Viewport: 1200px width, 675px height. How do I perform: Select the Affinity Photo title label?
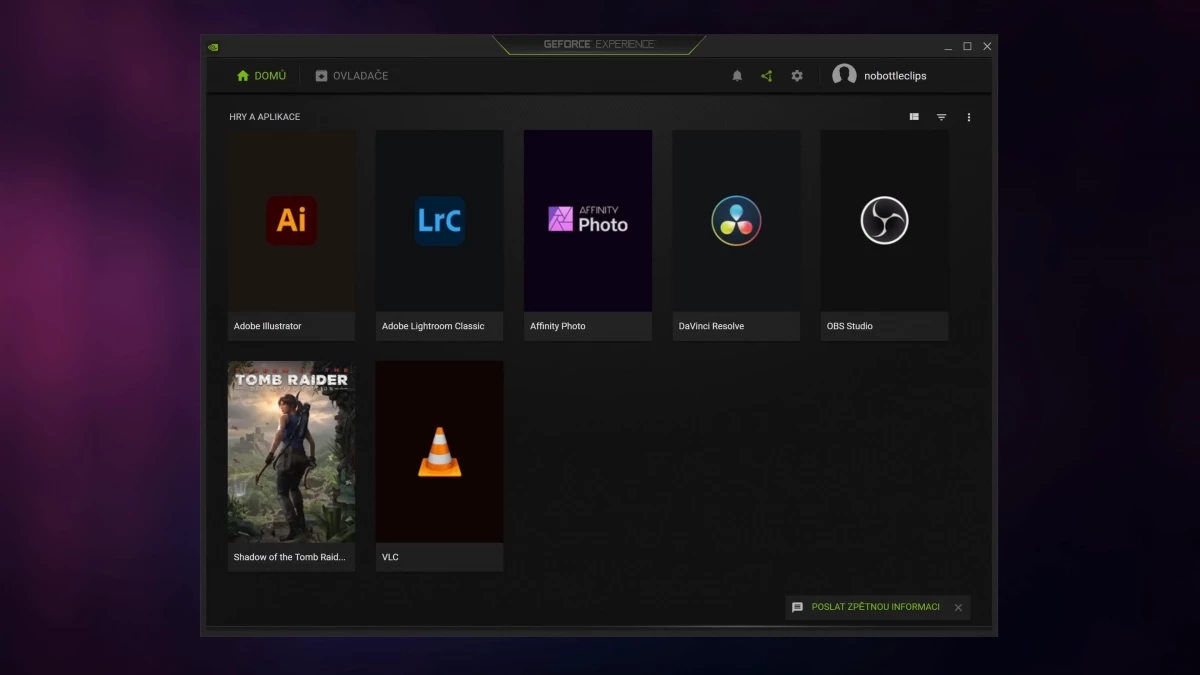(558, 326)
